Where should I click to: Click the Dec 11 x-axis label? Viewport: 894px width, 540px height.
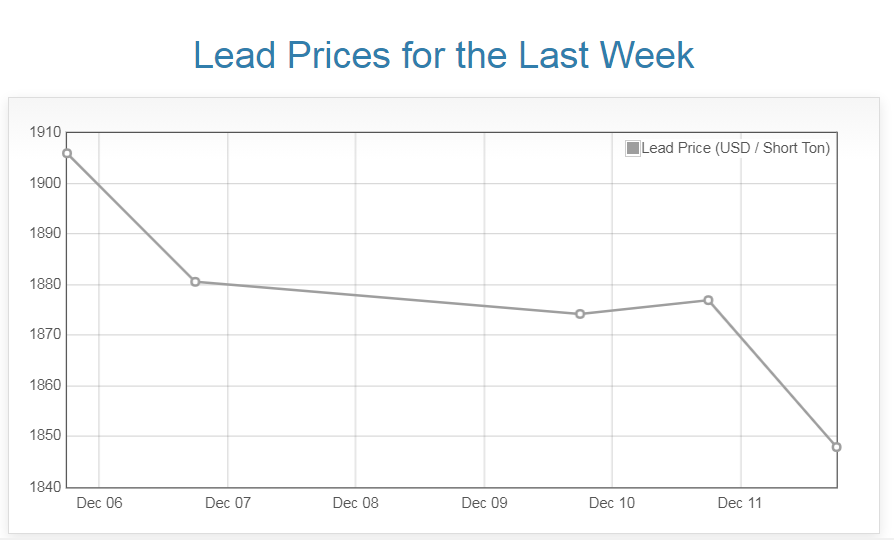tap(740, 503)
